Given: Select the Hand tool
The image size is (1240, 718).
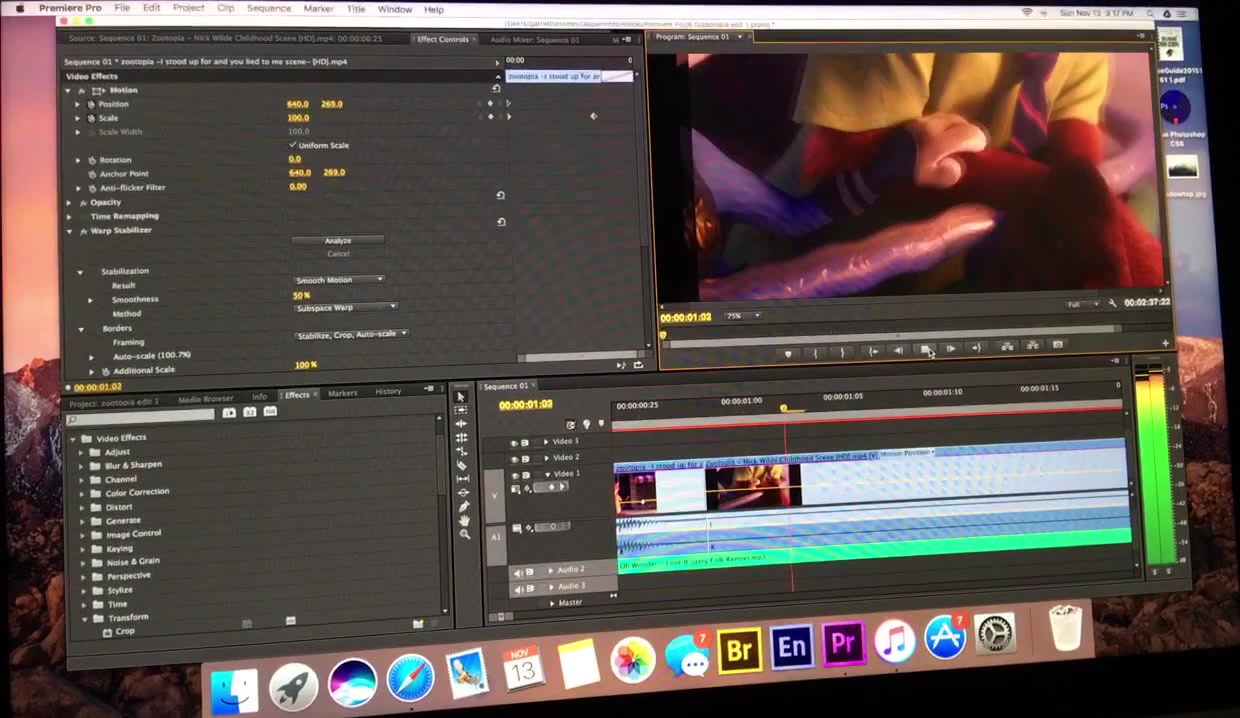Looking at the screenshot, I should (463, 520).
